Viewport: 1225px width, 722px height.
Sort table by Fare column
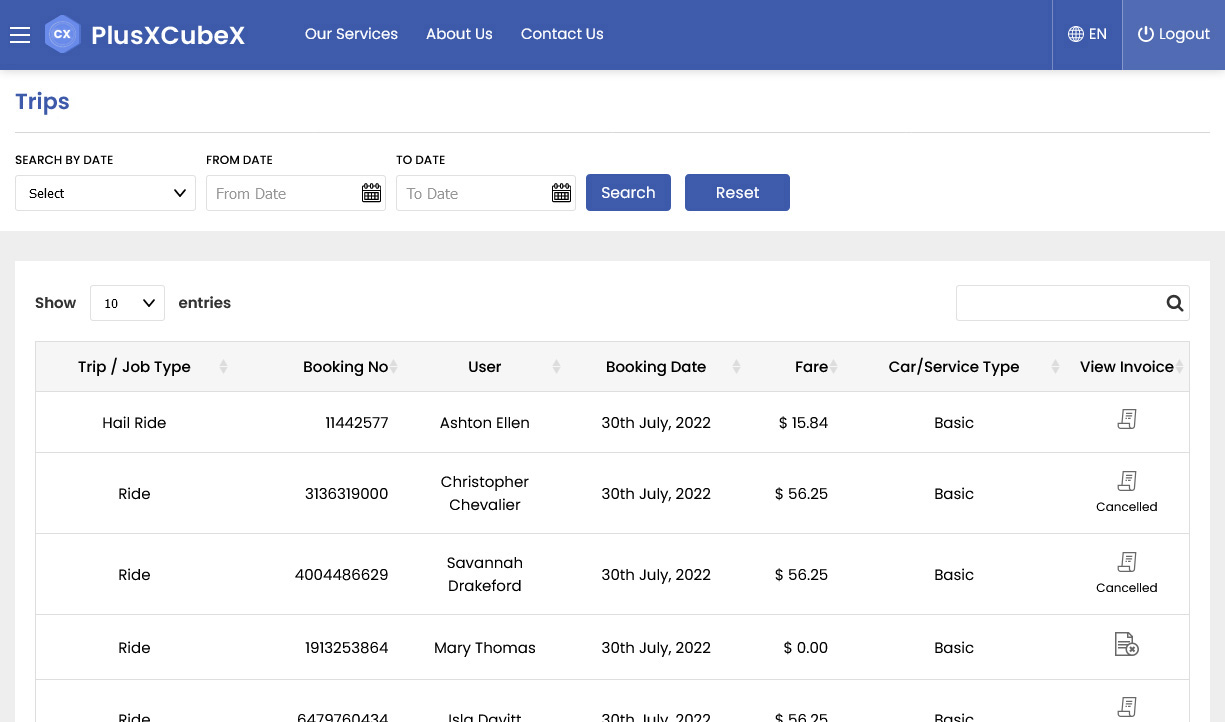(x=795, y=367)
